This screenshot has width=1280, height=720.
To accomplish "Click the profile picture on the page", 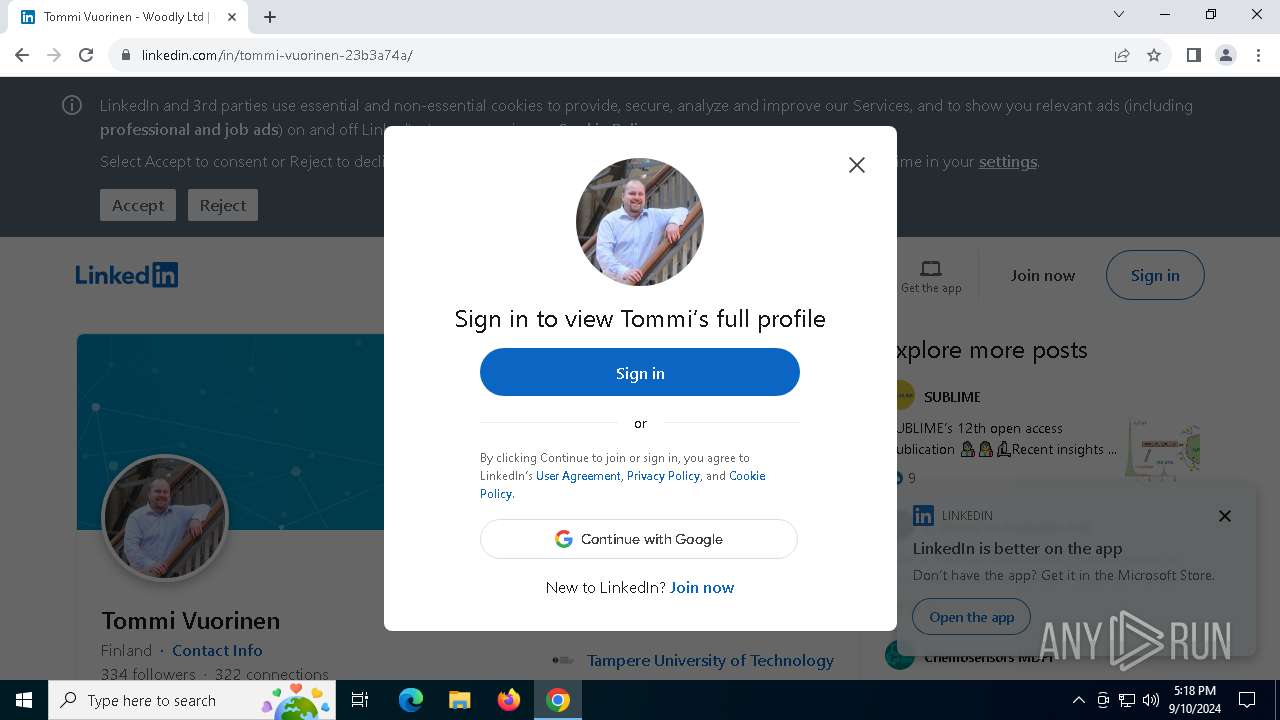I will (165, 517).
